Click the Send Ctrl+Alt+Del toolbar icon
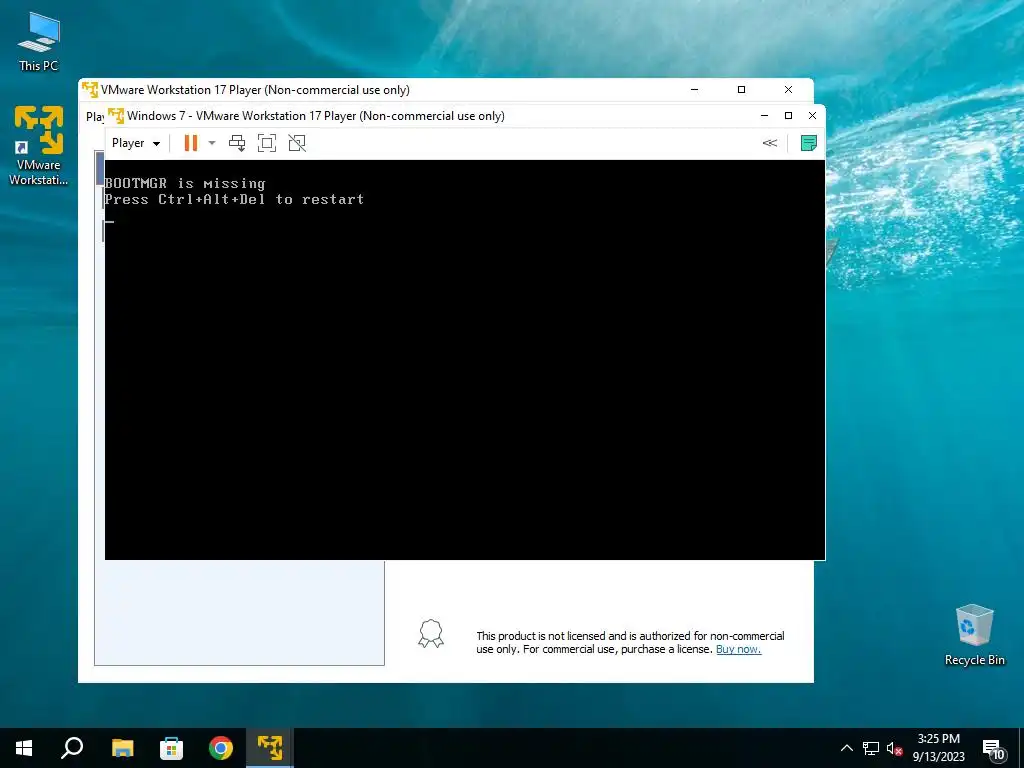This screenshot has height=768, width=1024. 237,143
